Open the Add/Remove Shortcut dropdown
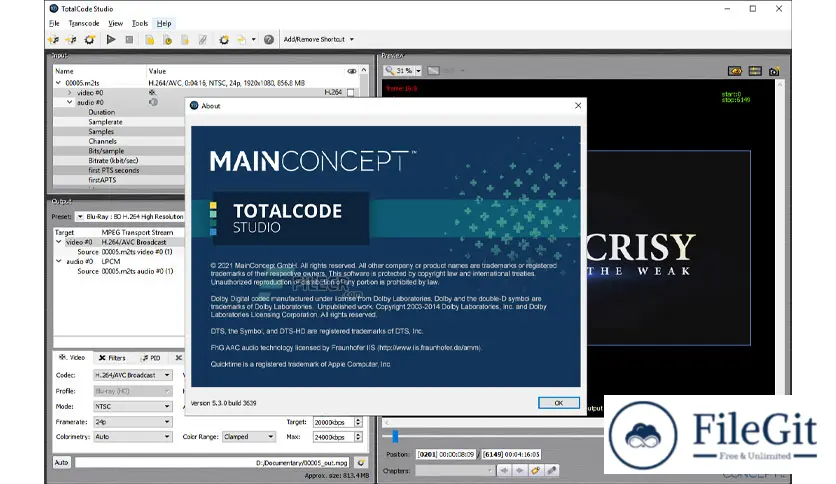This screenshot has height=484, width=836. click(x=319, y=39)
